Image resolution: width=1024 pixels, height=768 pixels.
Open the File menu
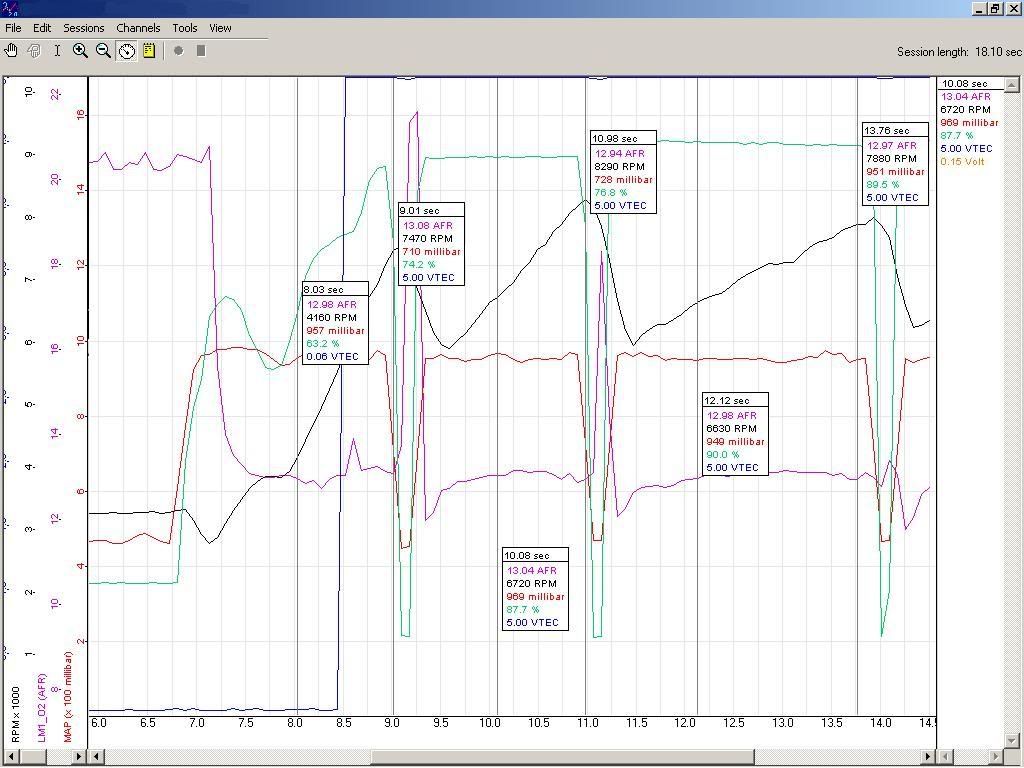tap(13, 28)
